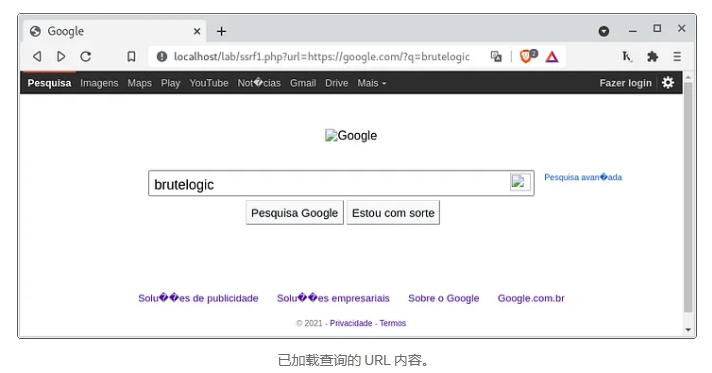This screenshot has height=373, width=712.
Task: Click the K extension icon
Action: coord(627,56)
